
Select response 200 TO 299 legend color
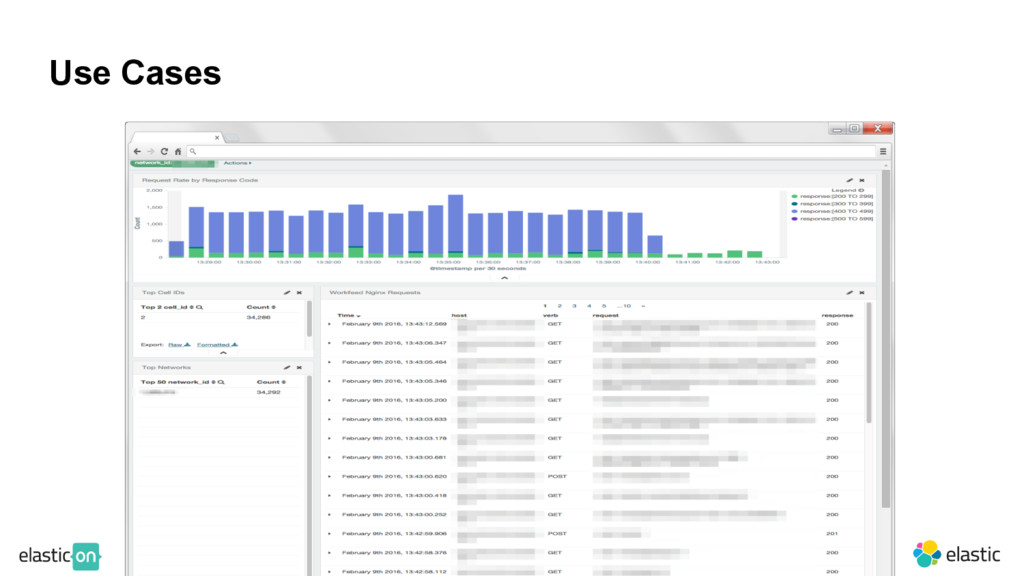coord(794,196)
